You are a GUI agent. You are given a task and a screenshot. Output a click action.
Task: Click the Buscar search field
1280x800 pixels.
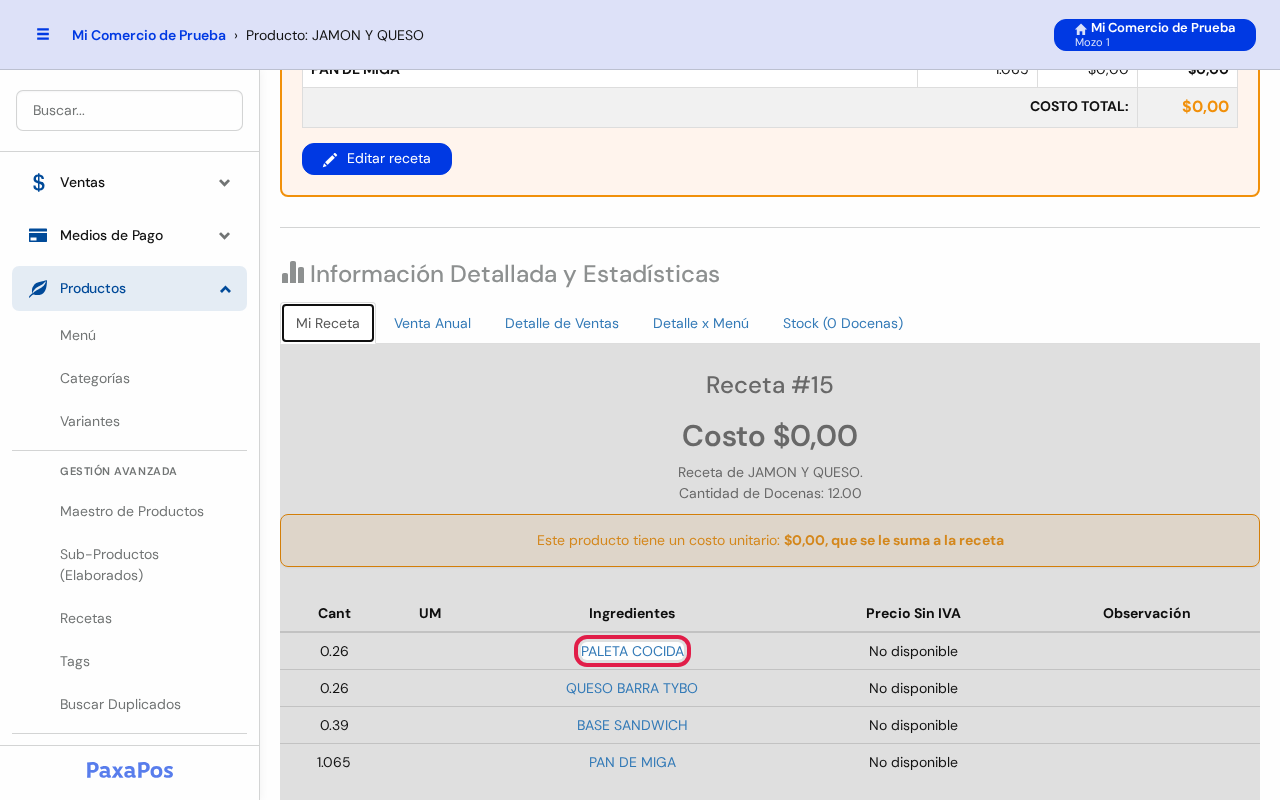[129, 110]
